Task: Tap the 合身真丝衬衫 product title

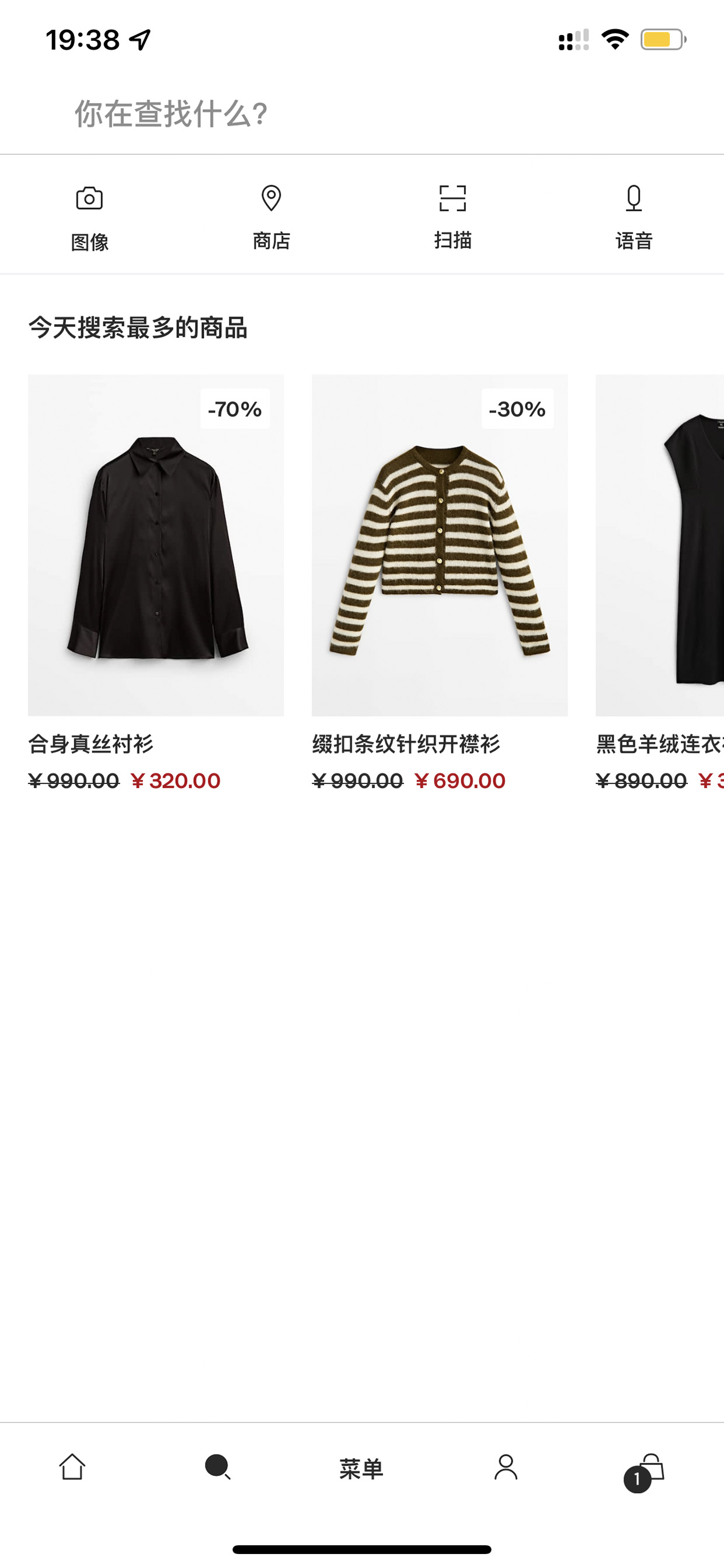Action: 90,744
